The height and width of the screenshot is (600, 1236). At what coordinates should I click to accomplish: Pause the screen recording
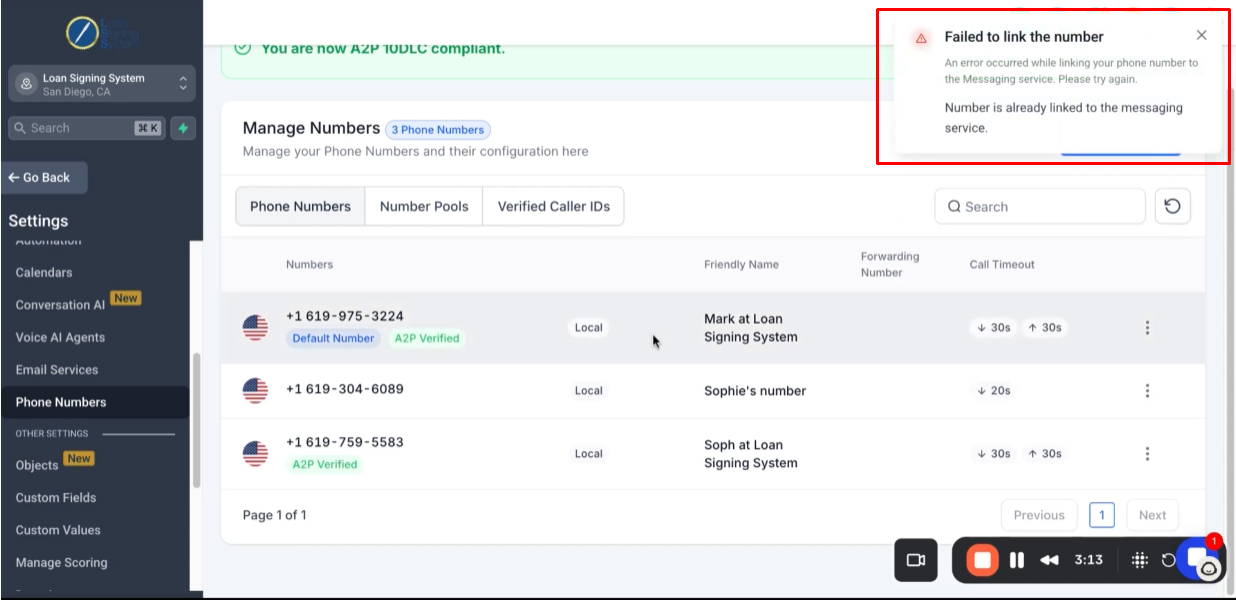pyautogui.click(x=1017, y=560)
